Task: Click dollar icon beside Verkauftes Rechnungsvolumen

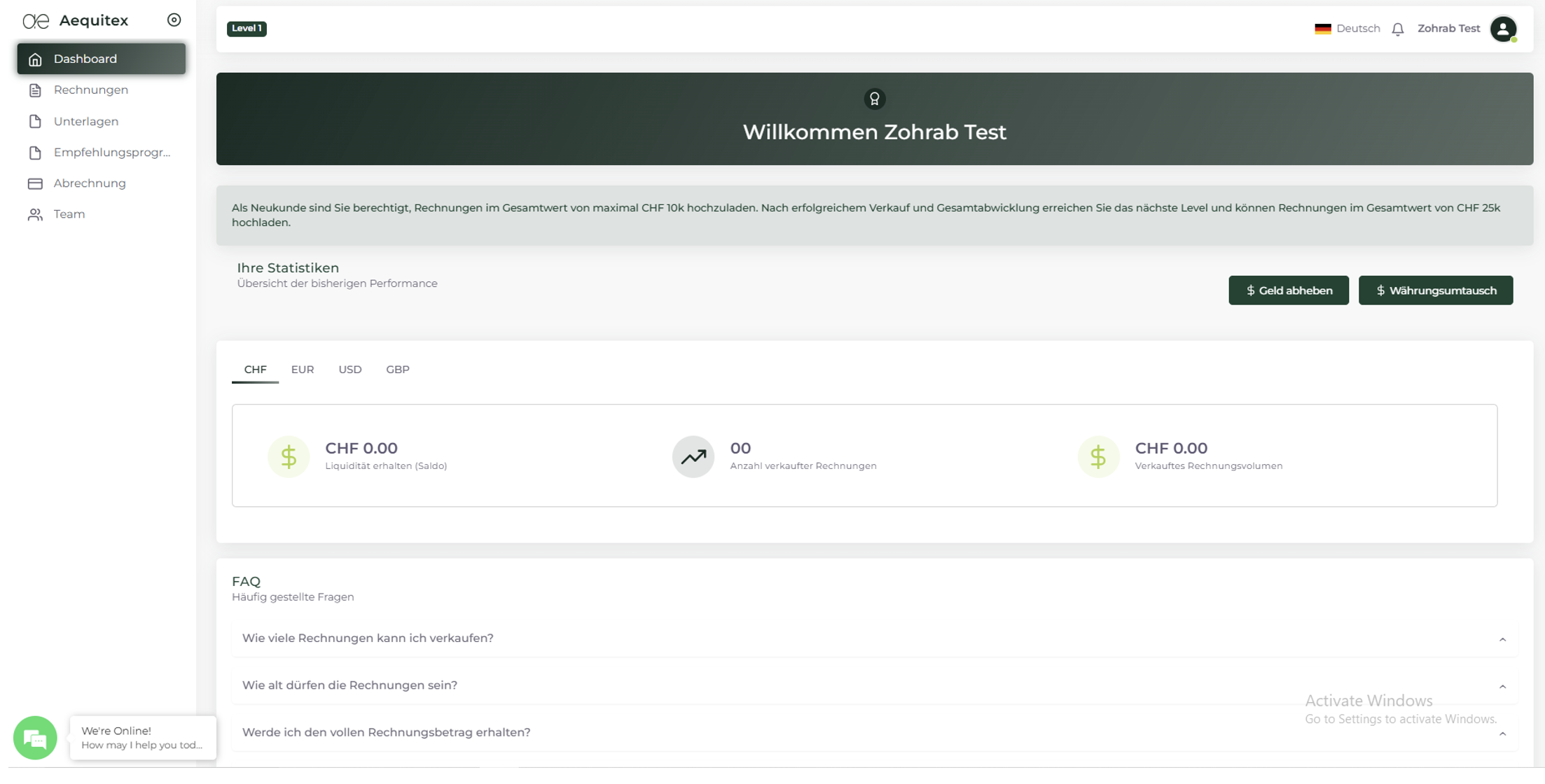Action: click(1097, 456)
